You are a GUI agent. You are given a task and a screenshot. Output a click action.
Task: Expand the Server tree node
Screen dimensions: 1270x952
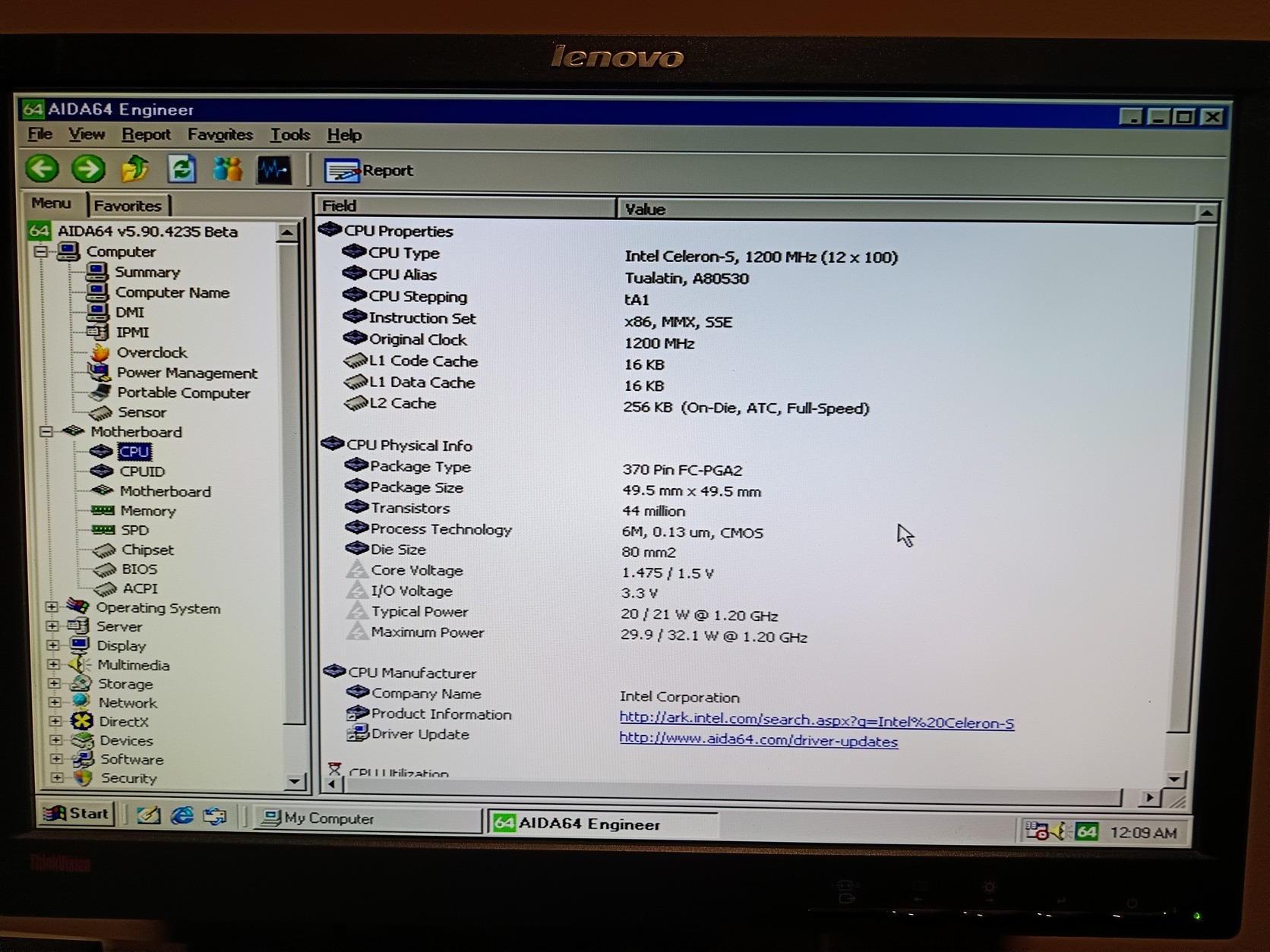[52, 626]
